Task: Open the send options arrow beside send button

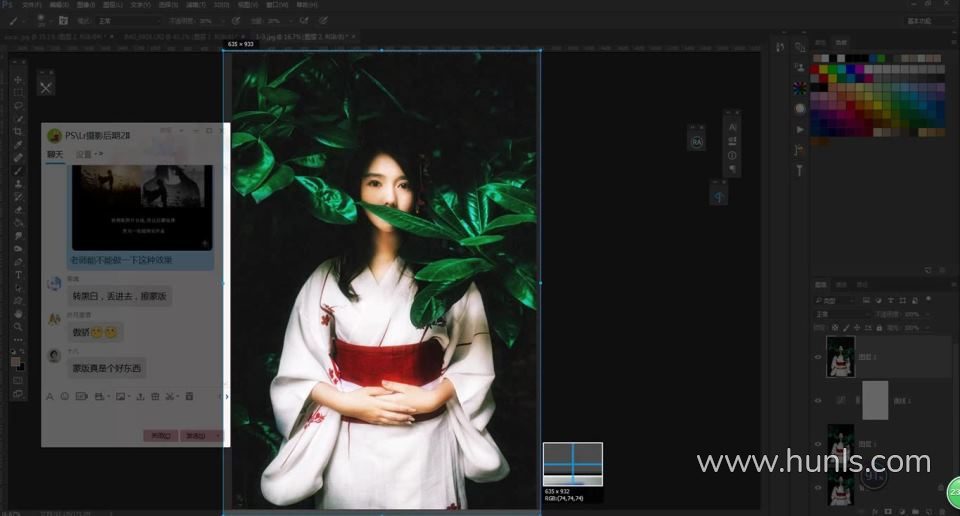Action: pyautogui.click(x=218, y=436)
